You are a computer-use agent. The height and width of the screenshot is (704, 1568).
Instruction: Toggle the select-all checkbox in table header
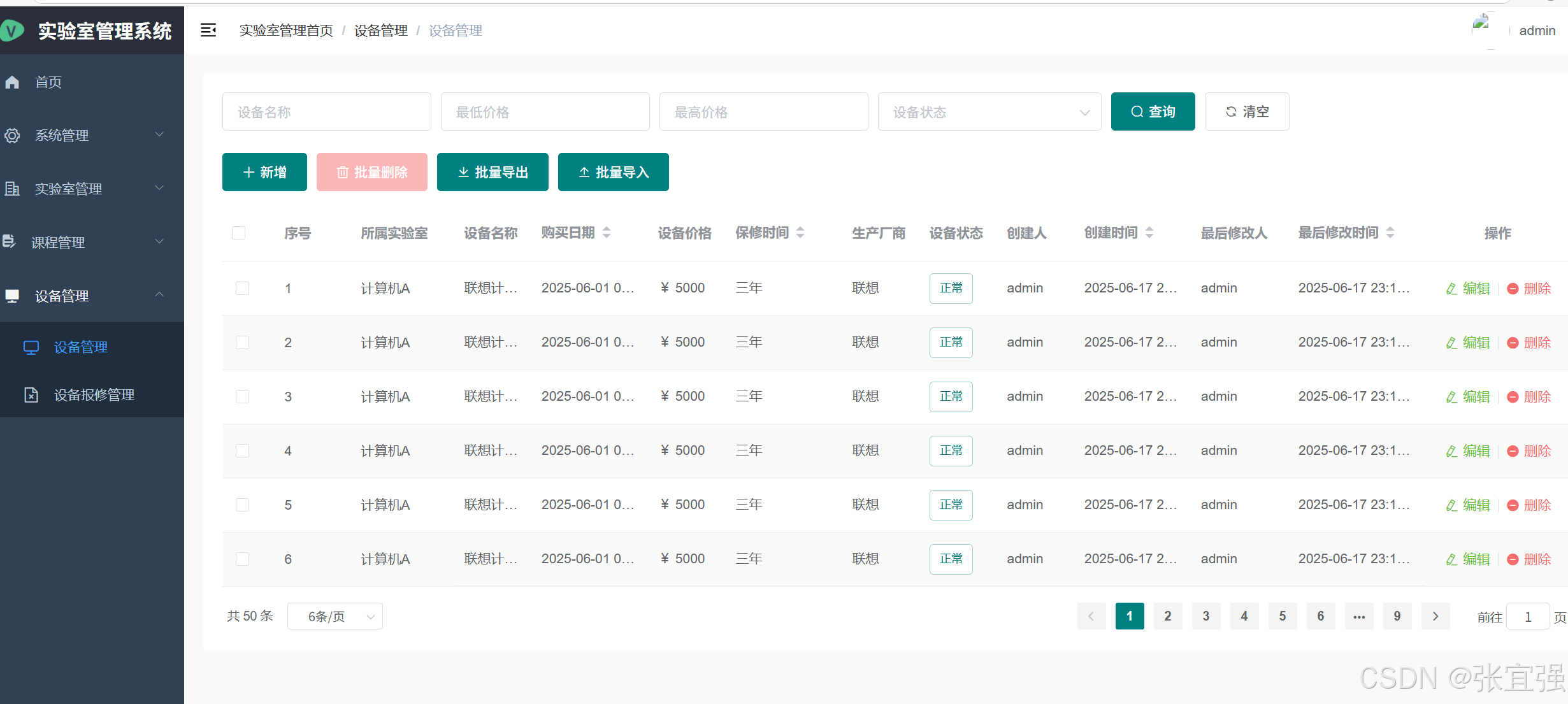(239, 233)
